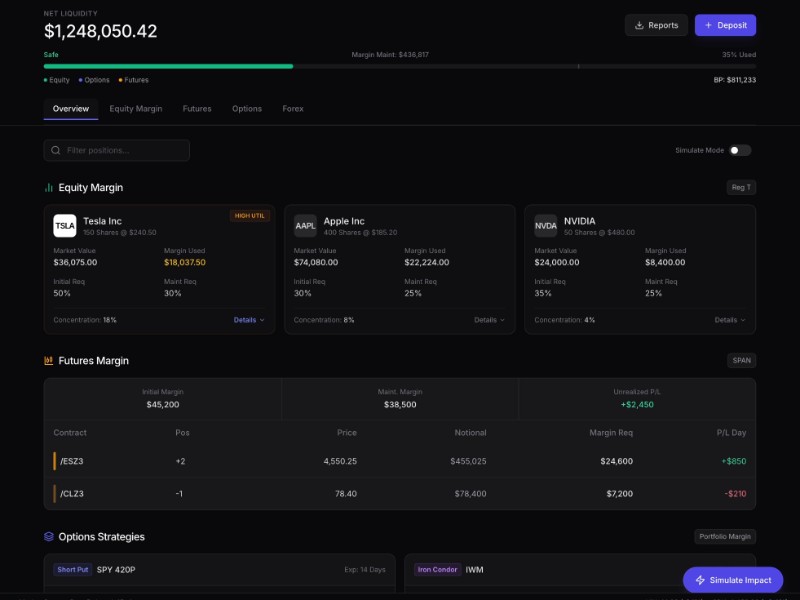Switch to the Futures tab
This screenshot has width=800, height=600.
click(197, 108)
